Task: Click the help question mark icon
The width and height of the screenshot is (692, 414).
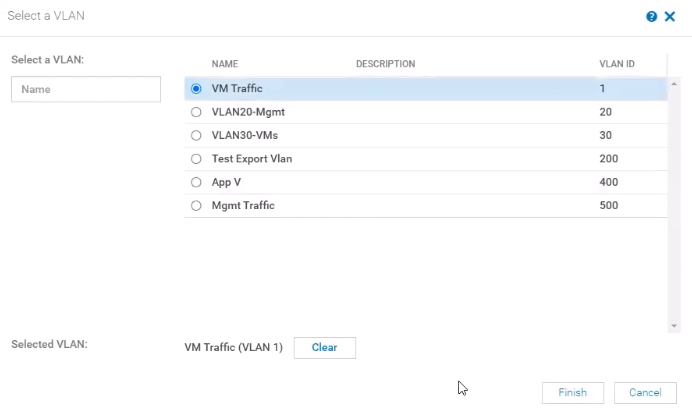Action: click(x=652, y=17)
